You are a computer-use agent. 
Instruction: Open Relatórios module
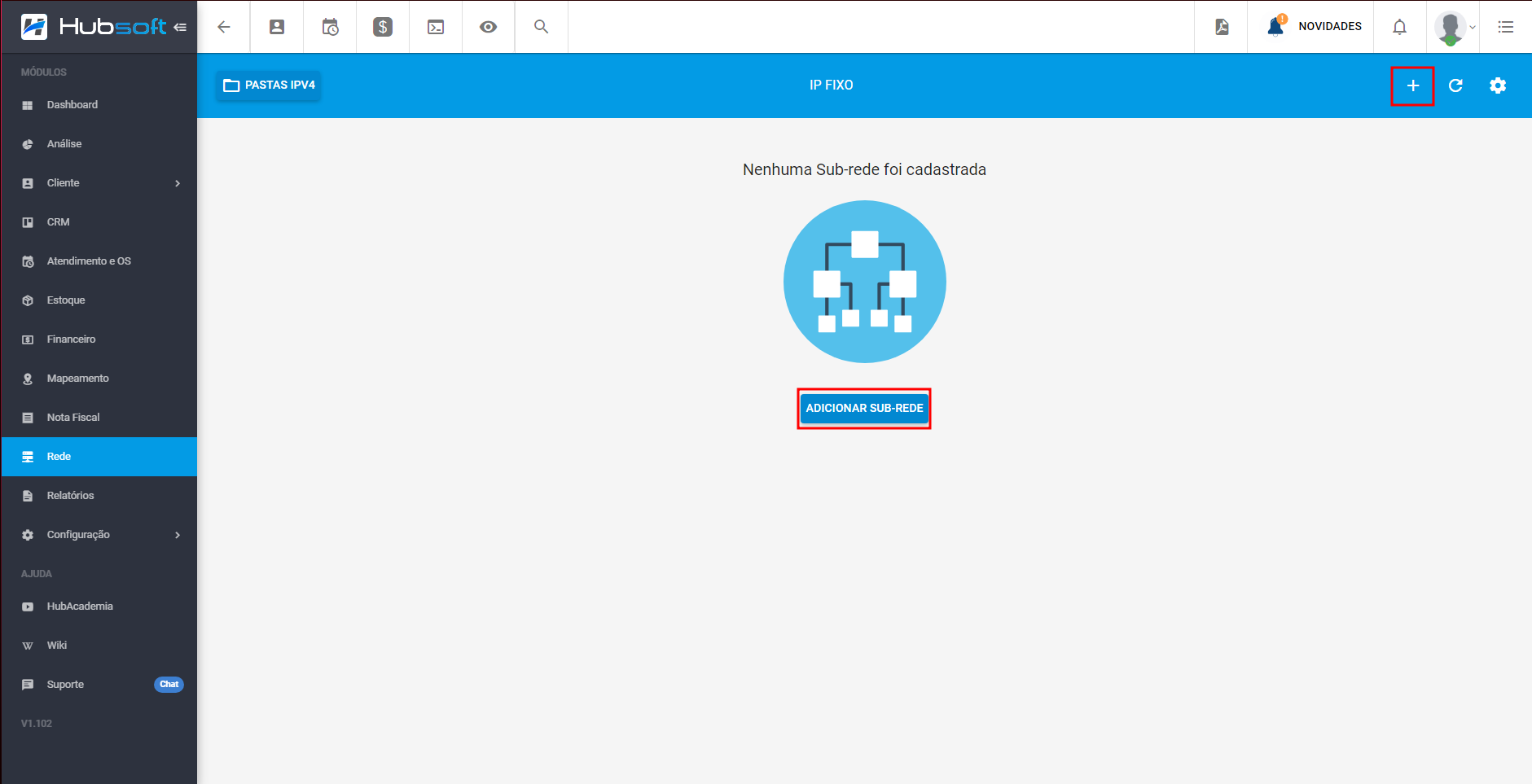[99, 496]
